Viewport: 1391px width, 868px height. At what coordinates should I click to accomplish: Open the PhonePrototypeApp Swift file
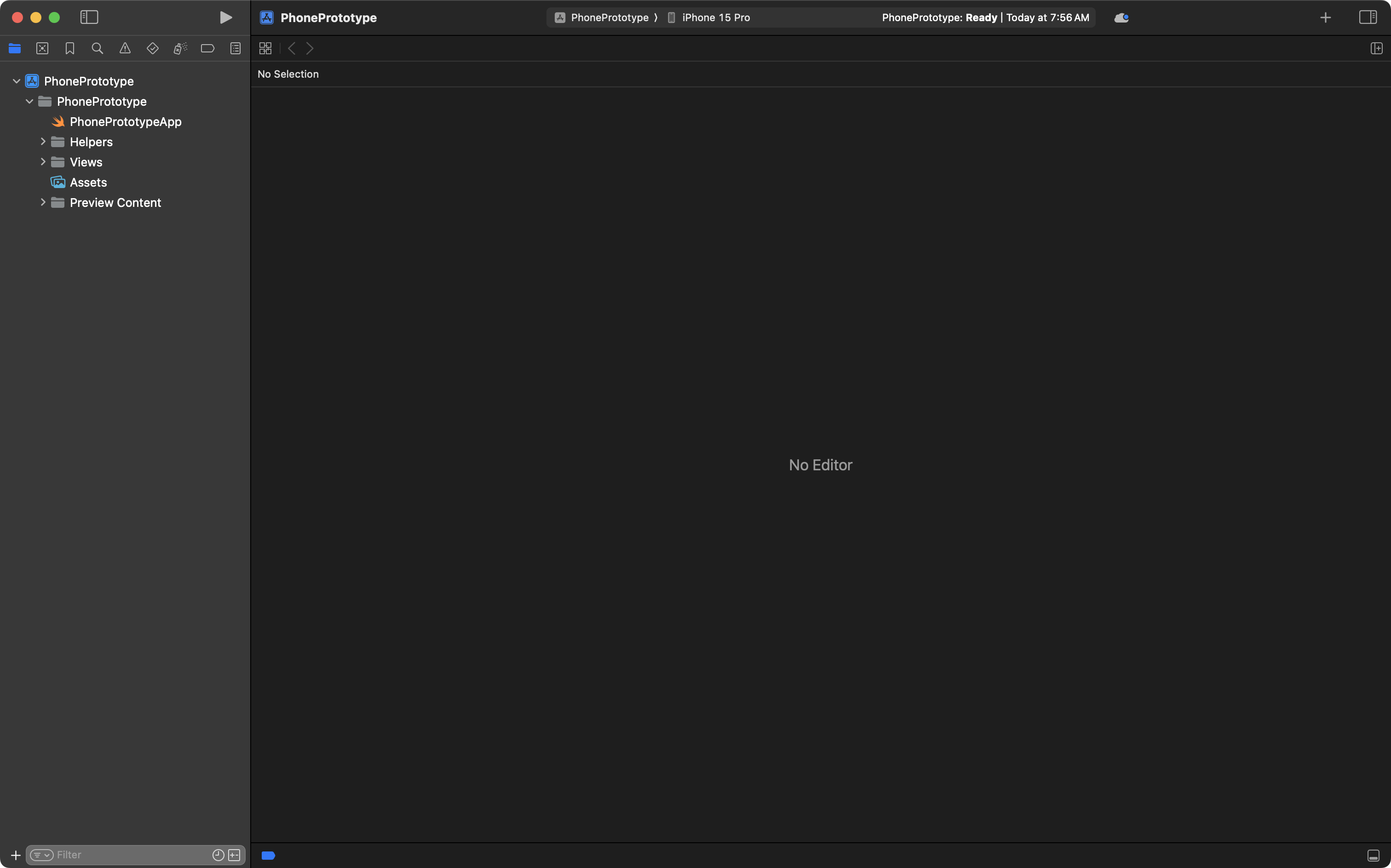(x=125, y=122)
